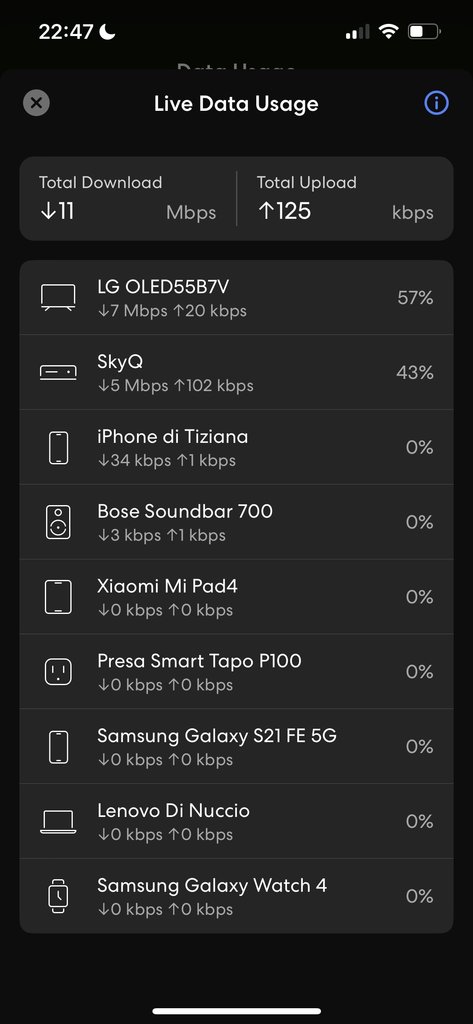Screen dimensions: 473x1024
Task: Tap the phone icon for iPhone di Tiziana
Action: [x=58, y=447]
